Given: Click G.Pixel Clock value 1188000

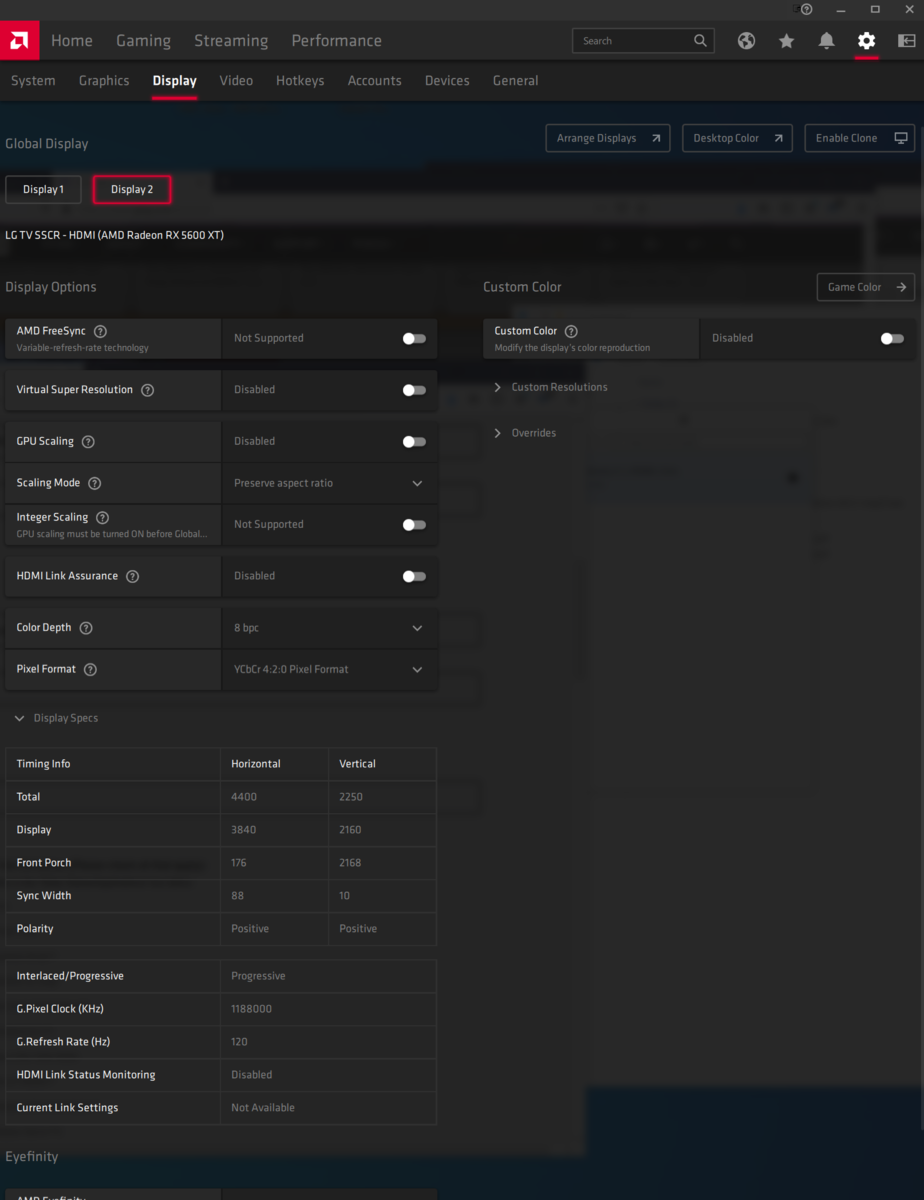Looking at the screenshot, I should pyautogui.click(x=251, y=1009).
